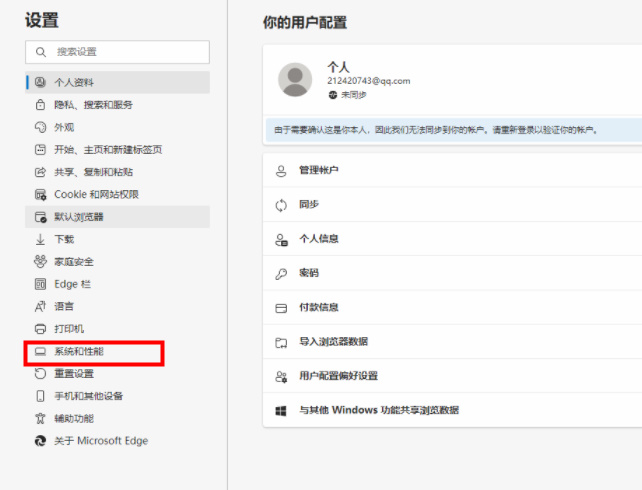Image resolution: width=642 pixels, height=490 pixels.
Task: Open 打印机 printer settings
Action: point(118,329)
